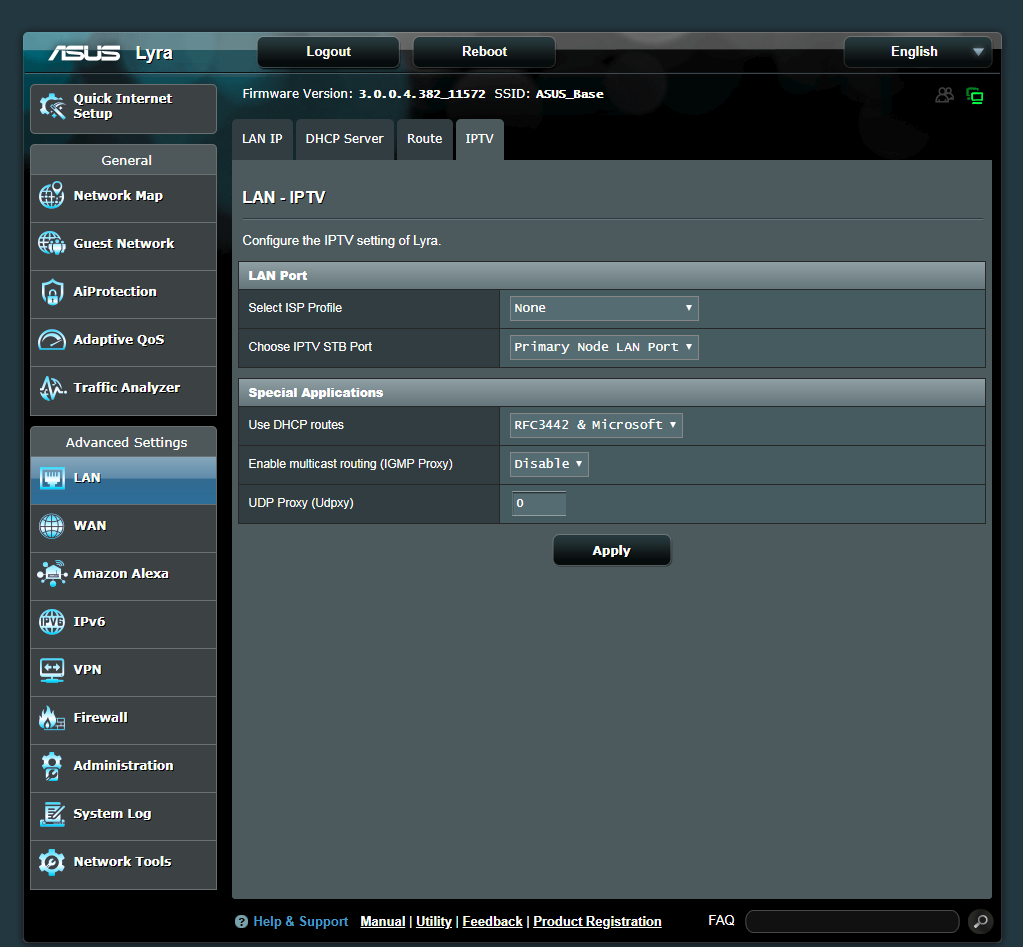Viewport: 1023px width, 947px height.
Task: Open VPN menu item
Action: pyautogui.click(x=123, y=672)
